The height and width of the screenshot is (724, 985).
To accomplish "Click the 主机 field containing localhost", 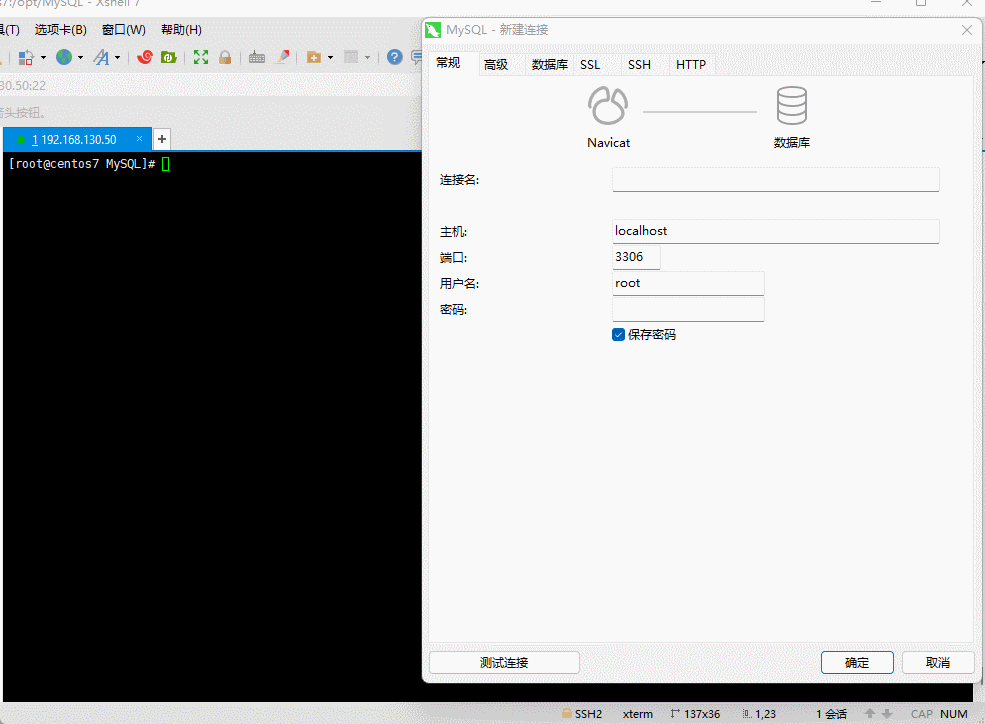I will click(776, 231).
